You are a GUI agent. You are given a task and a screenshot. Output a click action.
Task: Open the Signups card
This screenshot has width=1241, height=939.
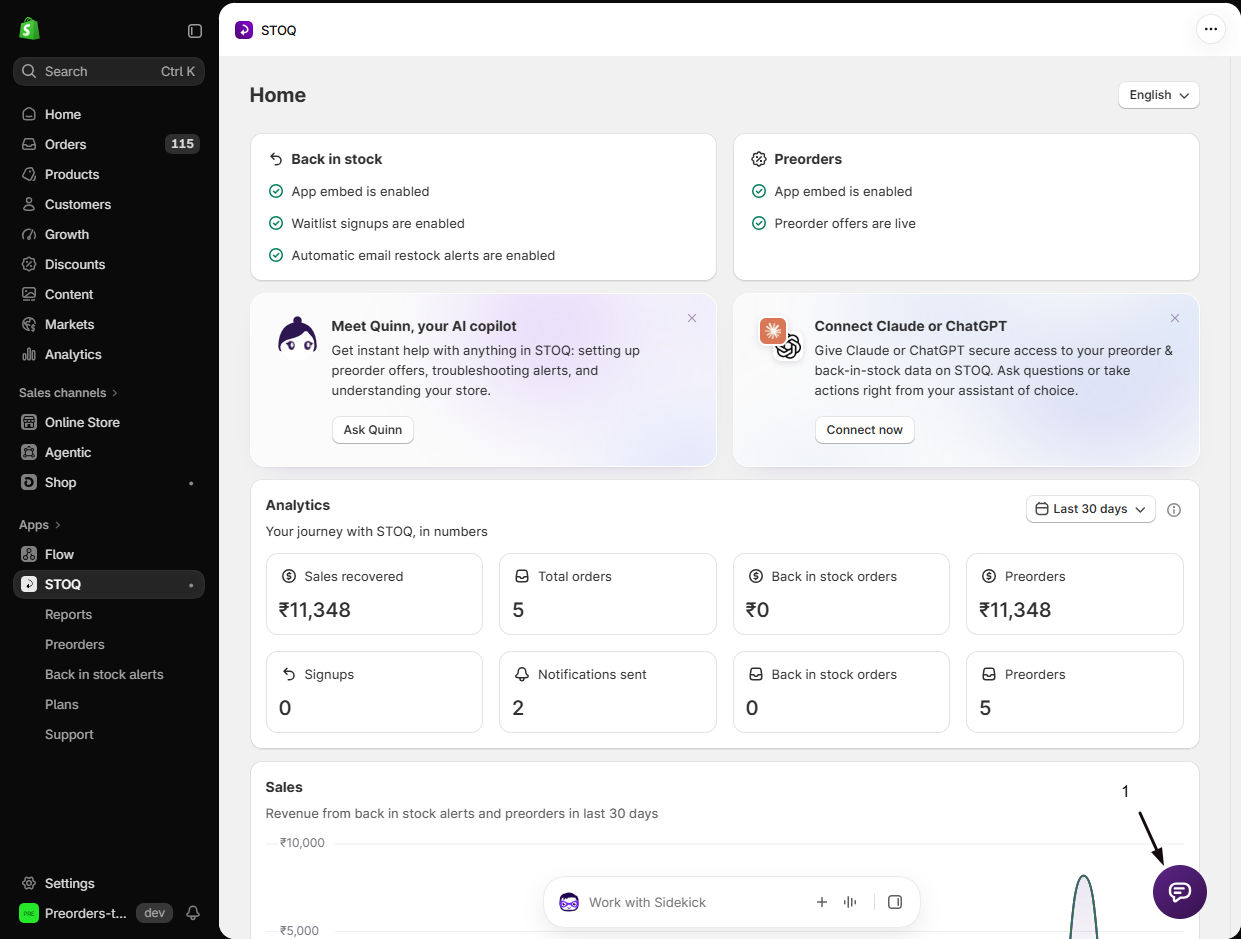374,692
